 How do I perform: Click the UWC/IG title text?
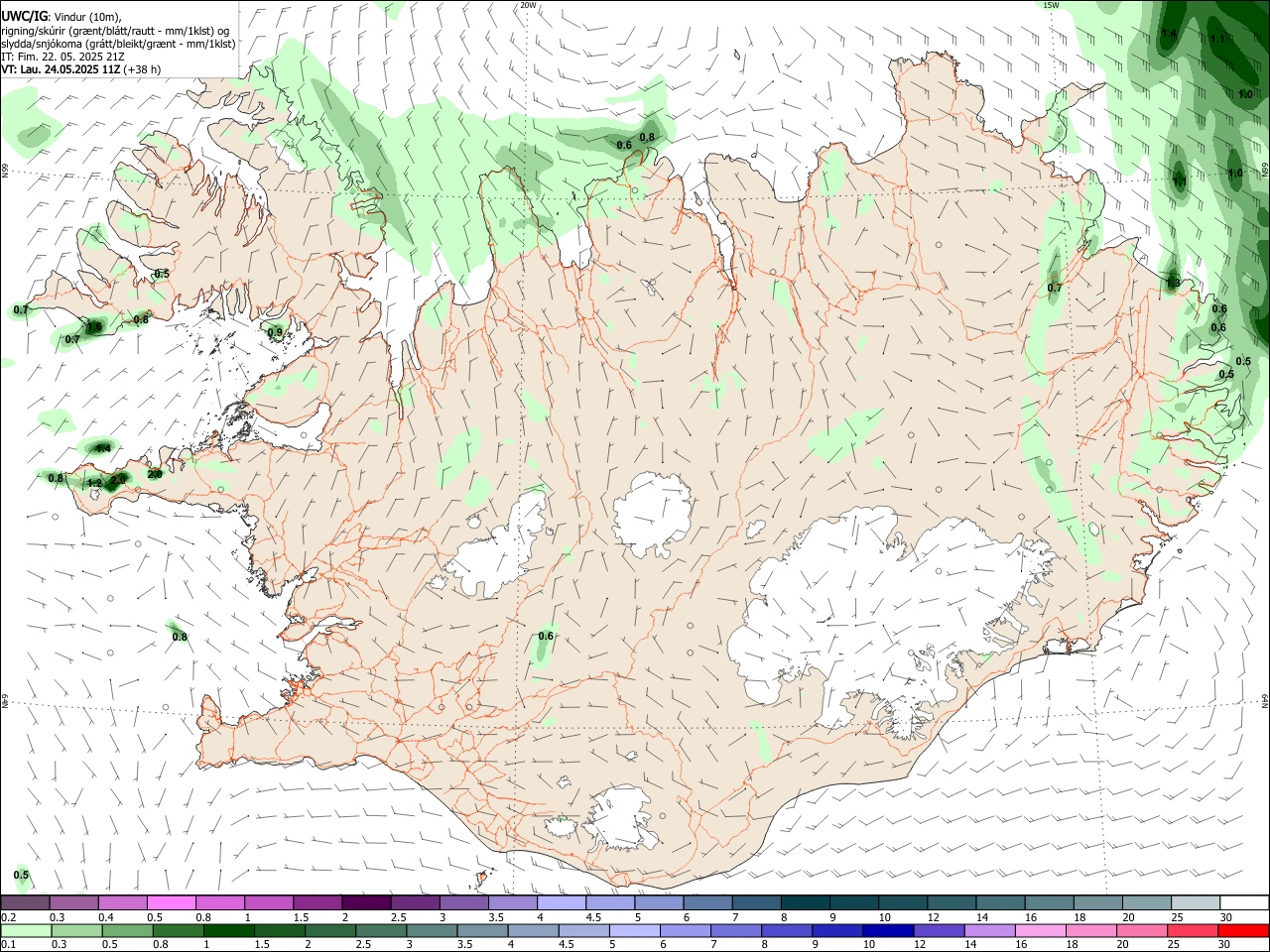click(x=24, y=17)
